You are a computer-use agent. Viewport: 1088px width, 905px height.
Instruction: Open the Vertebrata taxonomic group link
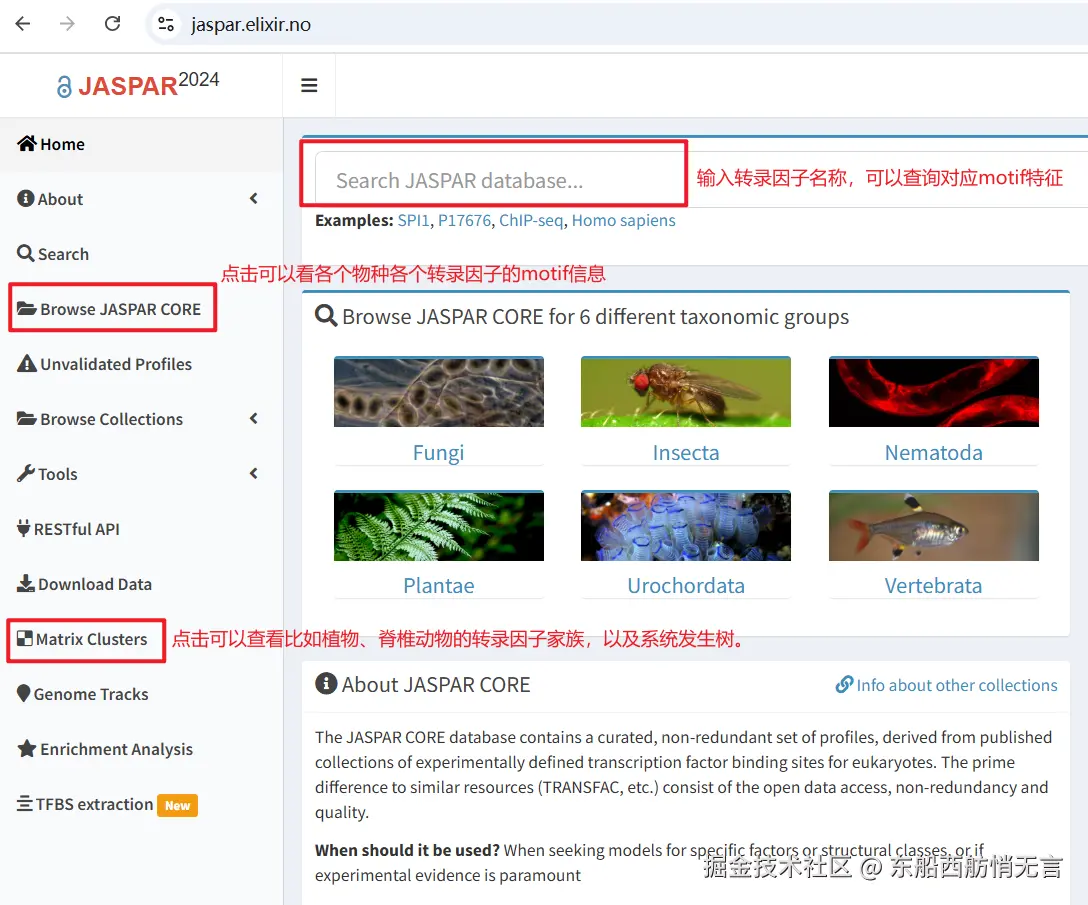pyautogui.click(x=933, y=586)
